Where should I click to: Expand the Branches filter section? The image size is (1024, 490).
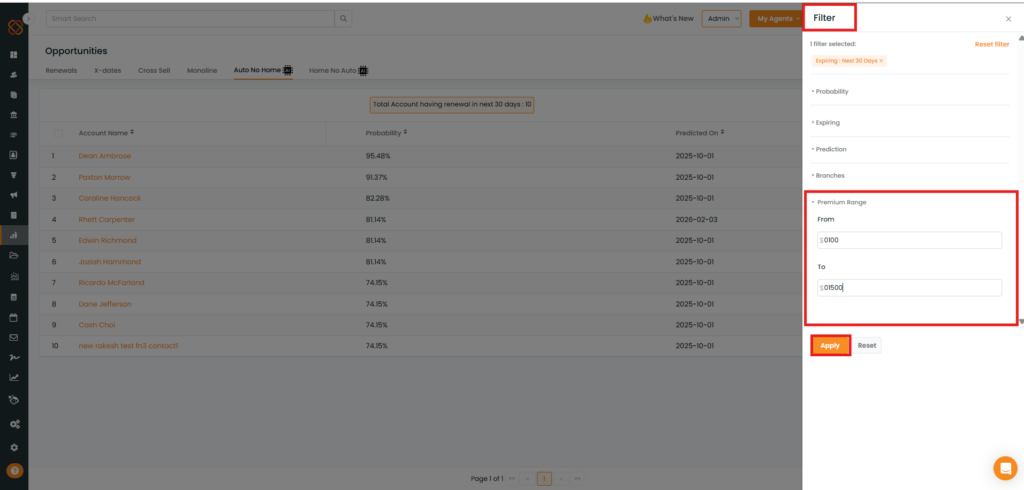(830, 176)
